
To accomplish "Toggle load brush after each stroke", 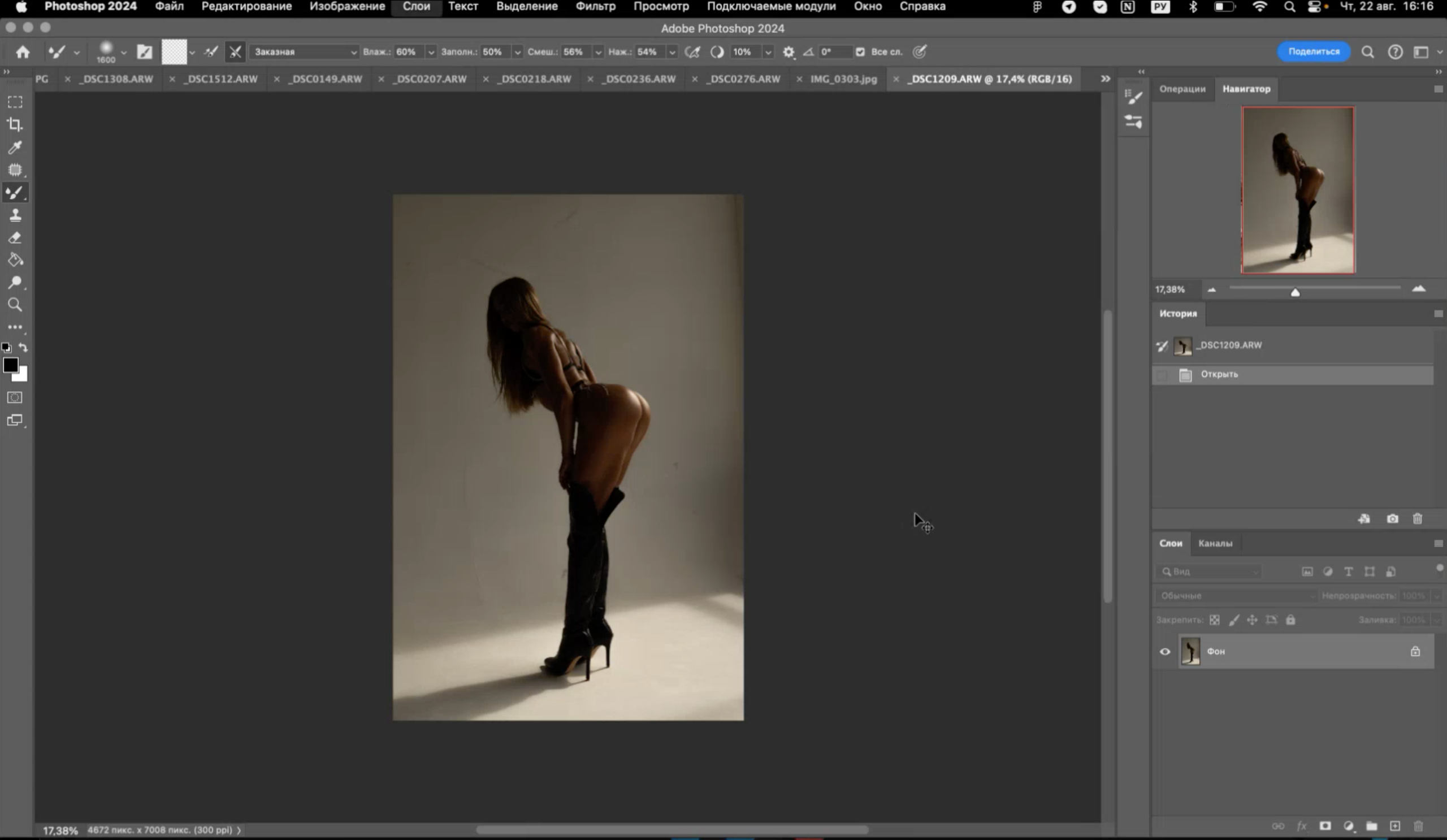I will 211,52.
